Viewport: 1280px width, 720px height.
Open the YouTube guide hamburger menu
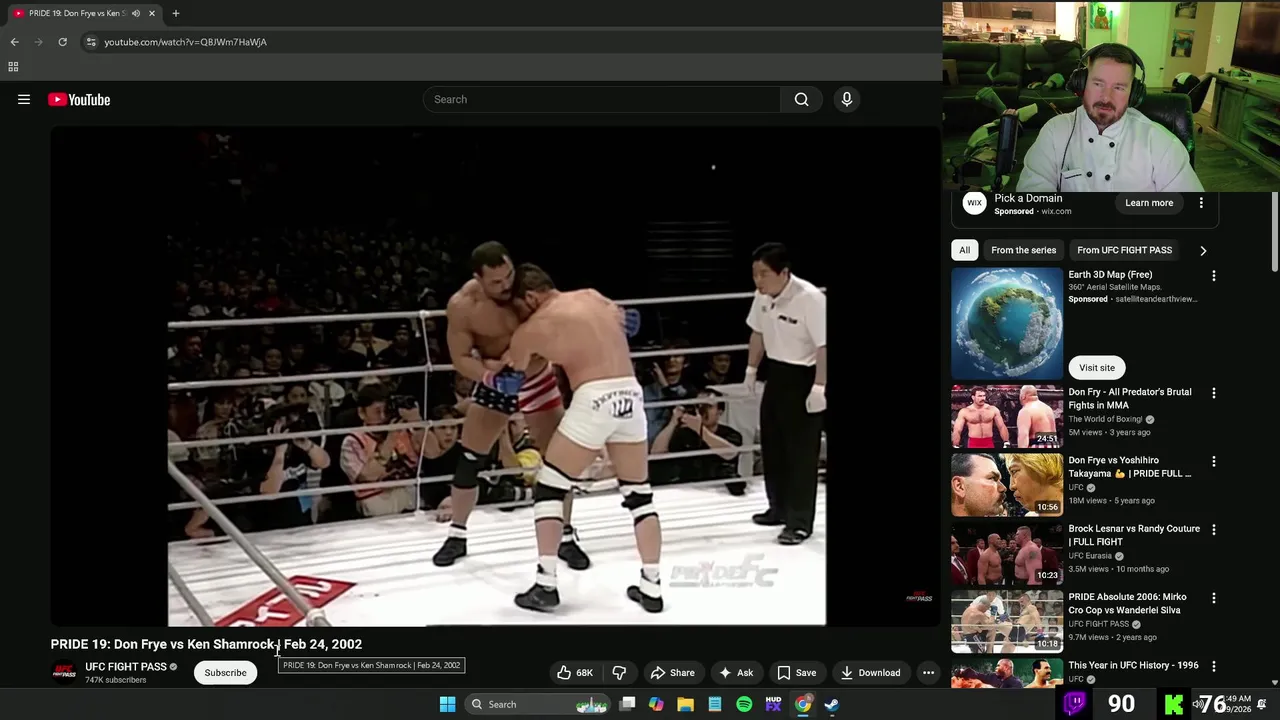24,99
